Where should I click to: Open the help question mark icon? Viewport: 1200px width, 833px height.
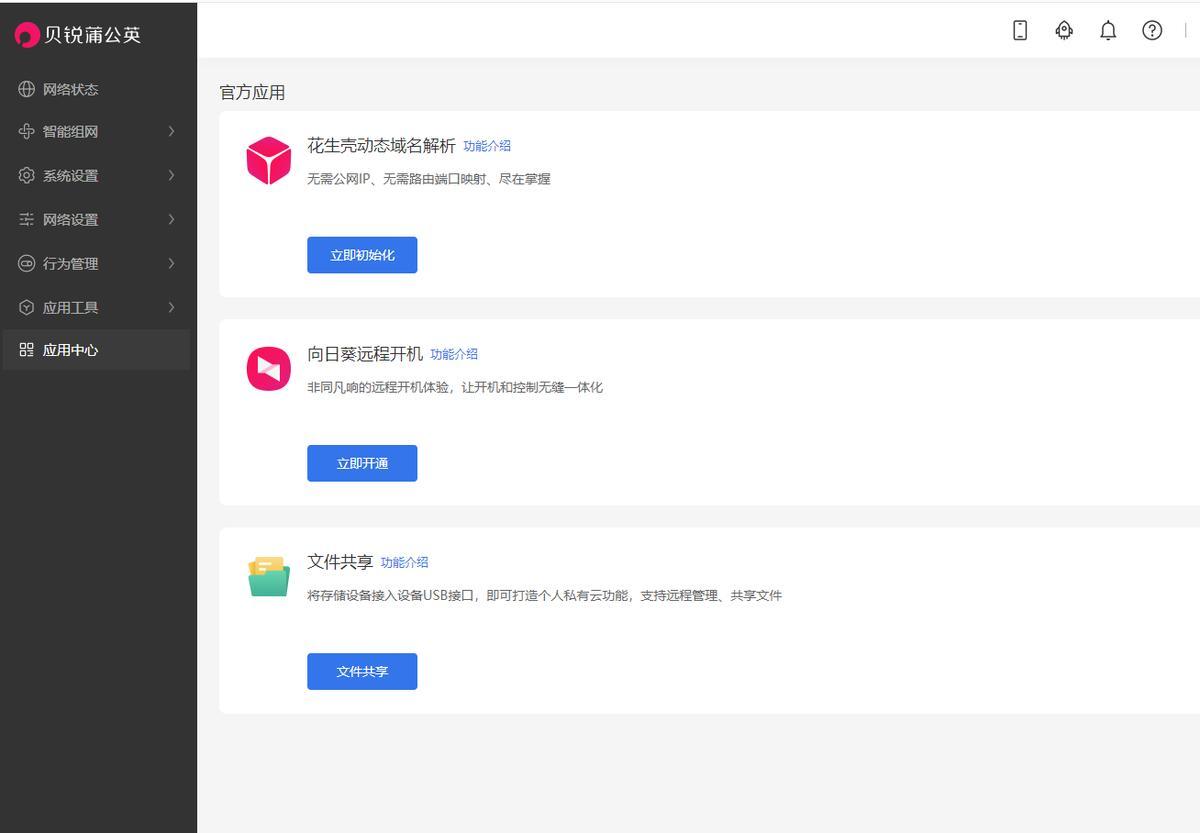[1152, 30]
